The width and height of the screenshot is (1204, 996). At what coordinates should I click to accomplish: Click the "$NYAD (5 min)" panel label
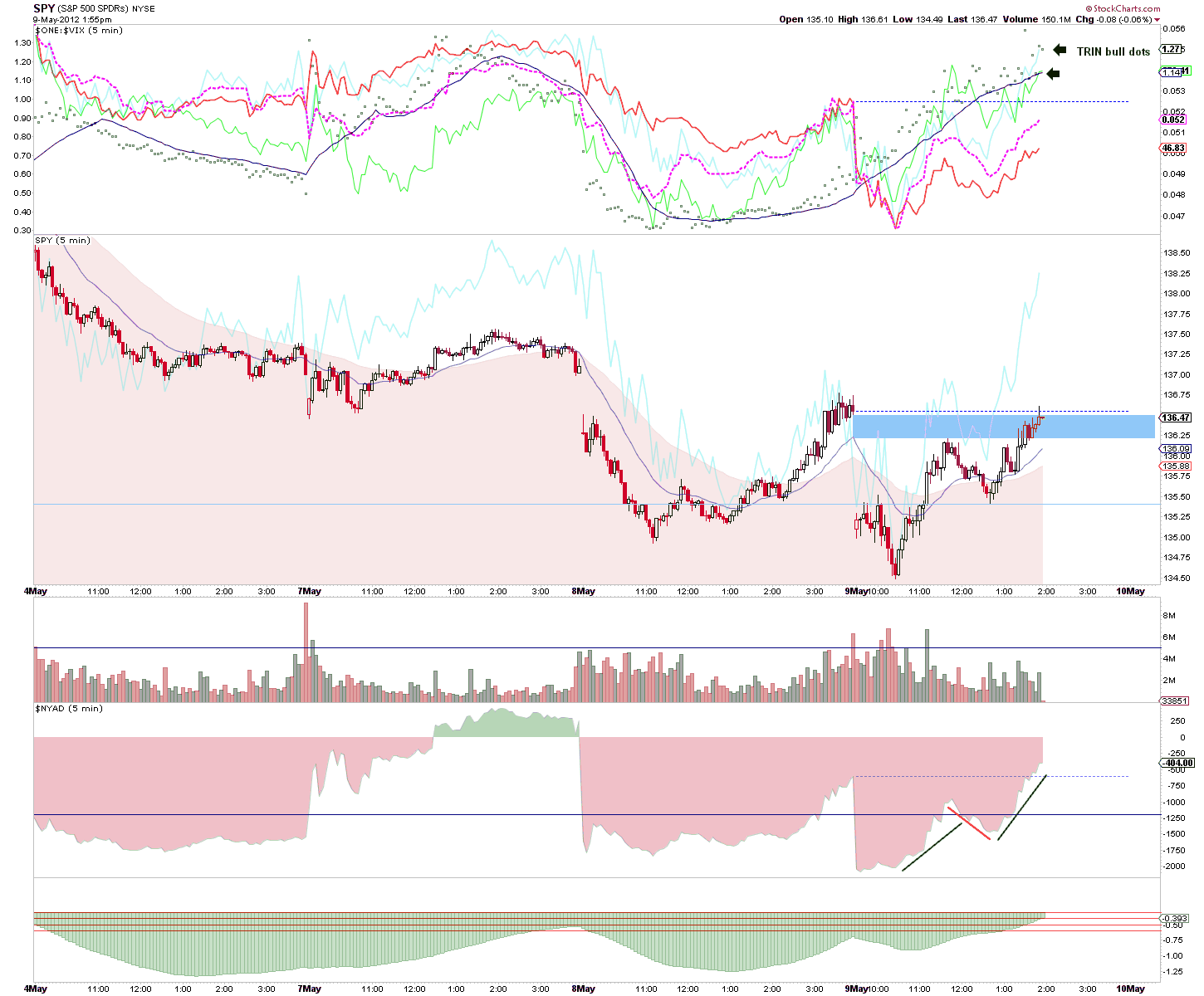pos(68,709)
